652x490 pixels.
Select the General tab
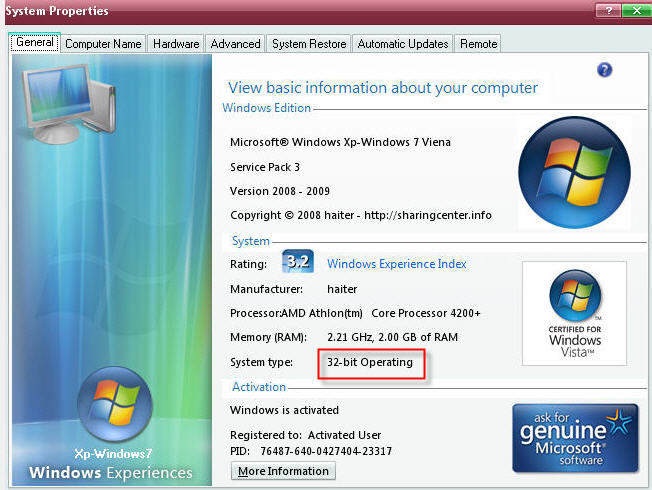(35, 42)
